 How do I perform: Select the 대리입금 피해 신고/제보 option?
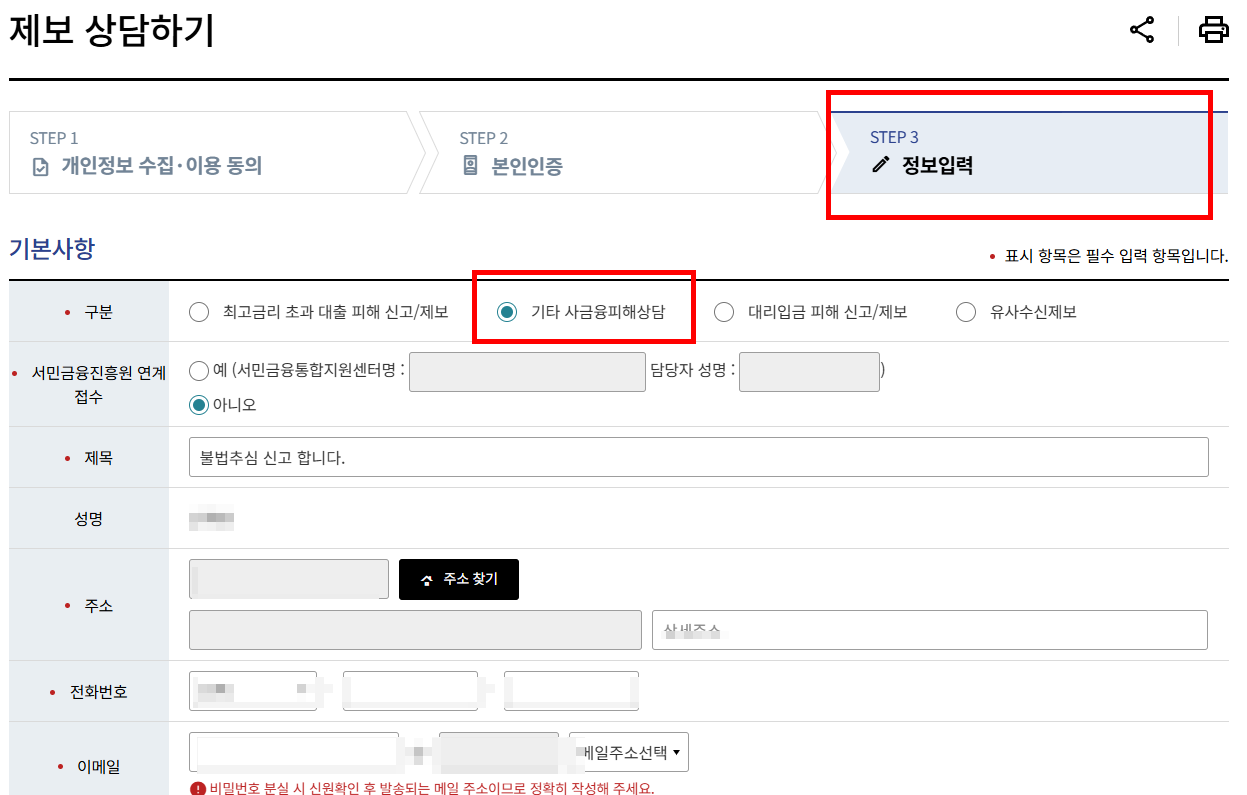pos(724,311)
